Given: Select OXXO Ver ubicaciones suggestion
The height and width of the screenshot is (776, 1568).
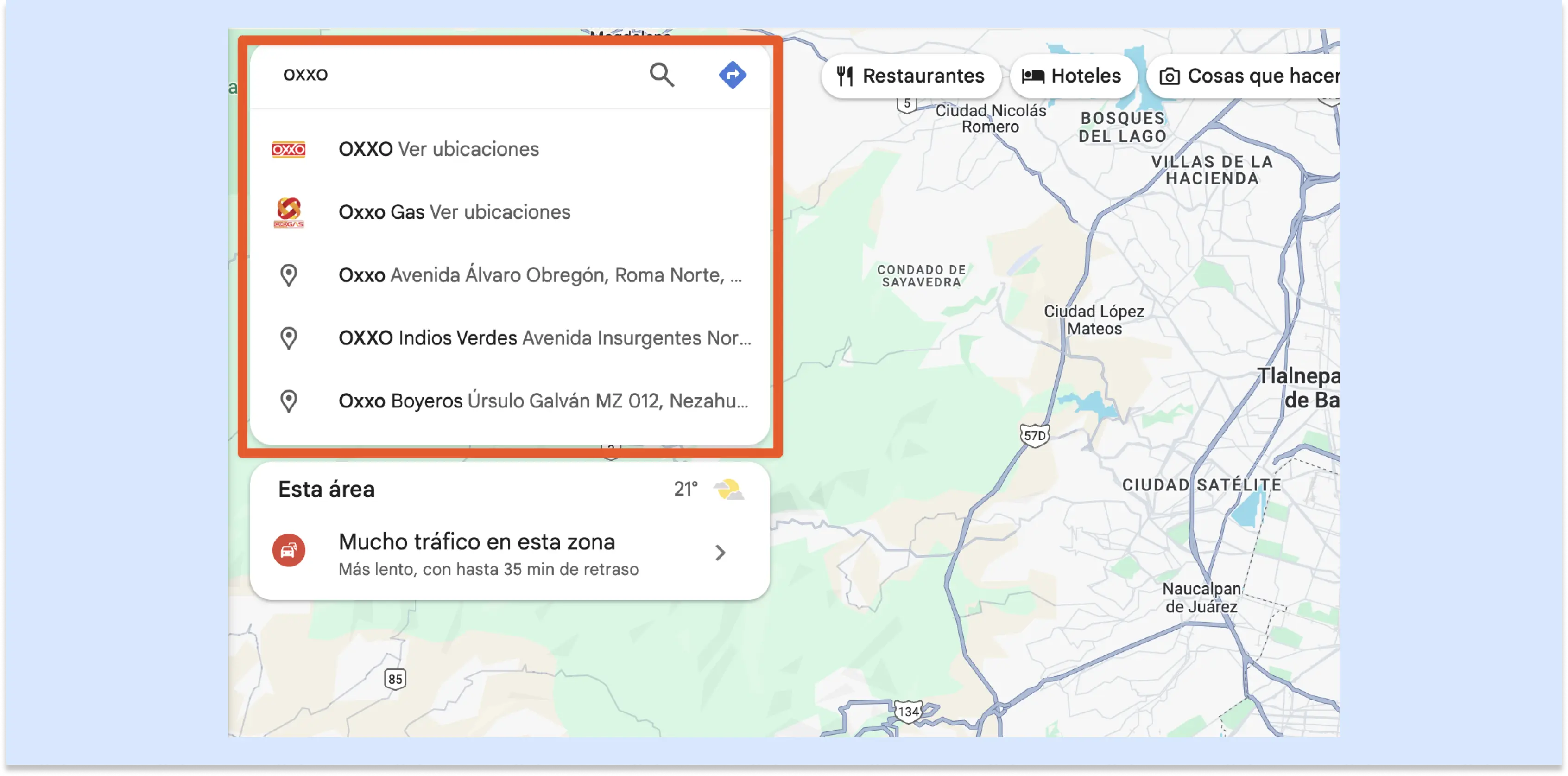Looking at the screenshot, I should [510, 149].
